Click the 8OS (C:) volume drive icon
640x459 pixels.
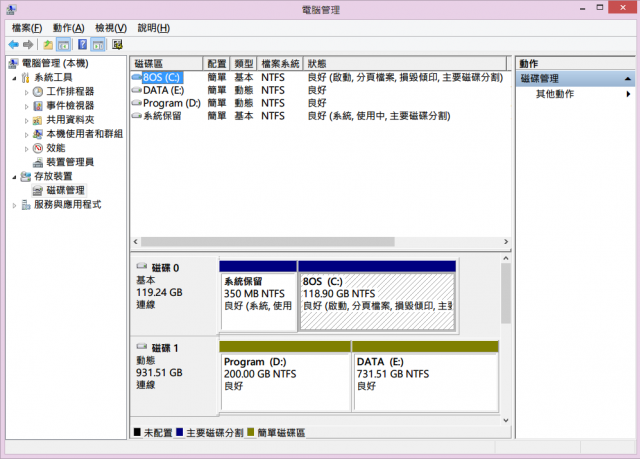coord(137,77)
